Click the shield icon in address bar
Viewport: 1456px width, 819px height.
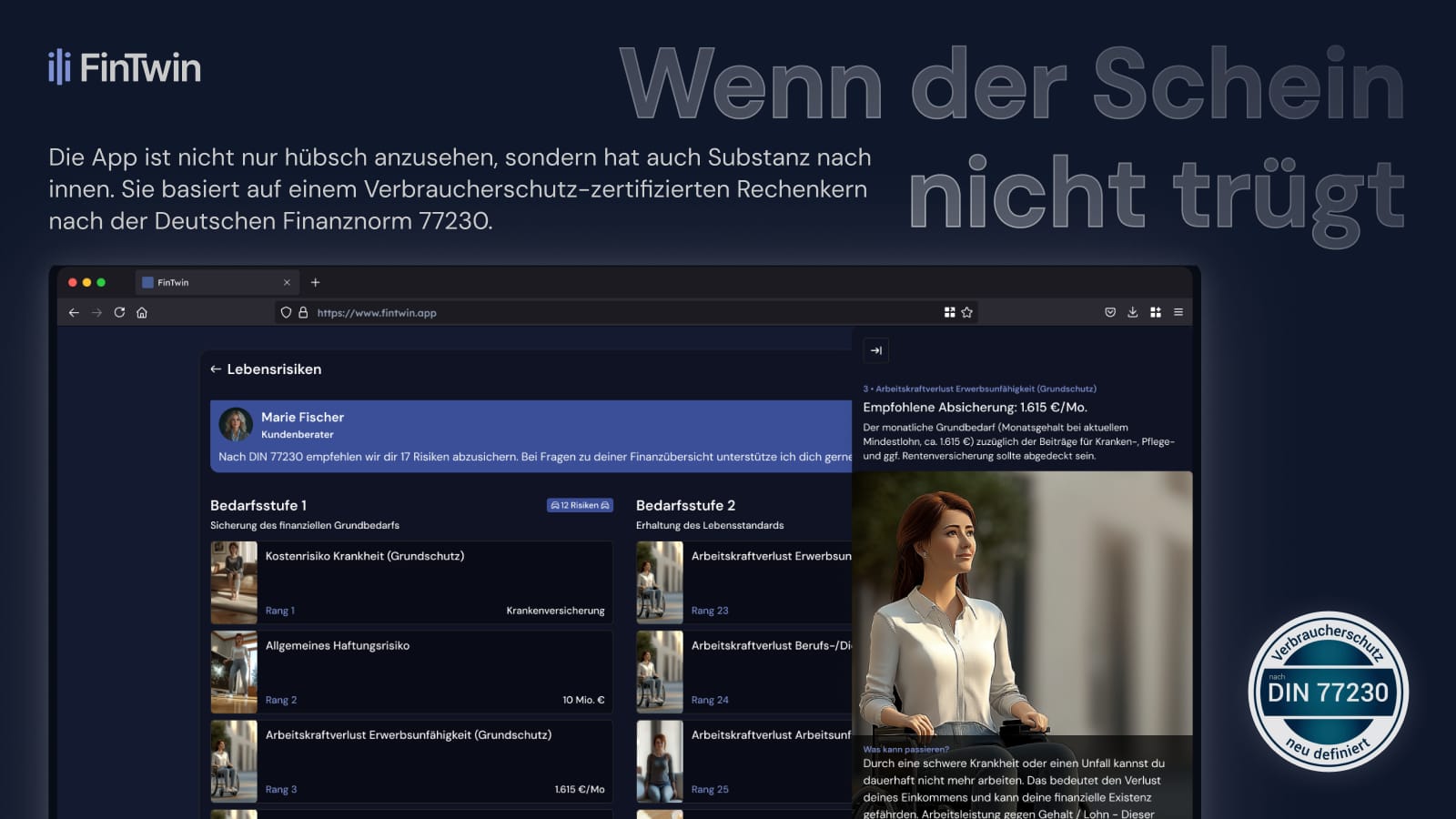[x=286, y=312]
